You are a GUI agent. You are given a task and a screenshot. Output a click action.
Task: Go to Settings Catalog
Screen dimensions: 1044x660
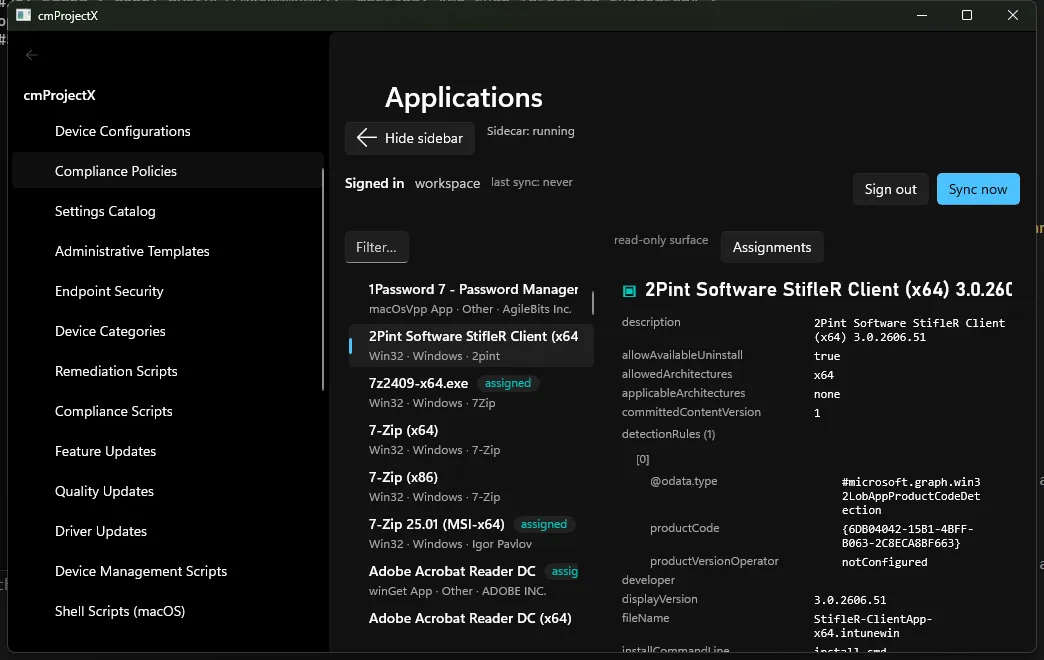168,211
